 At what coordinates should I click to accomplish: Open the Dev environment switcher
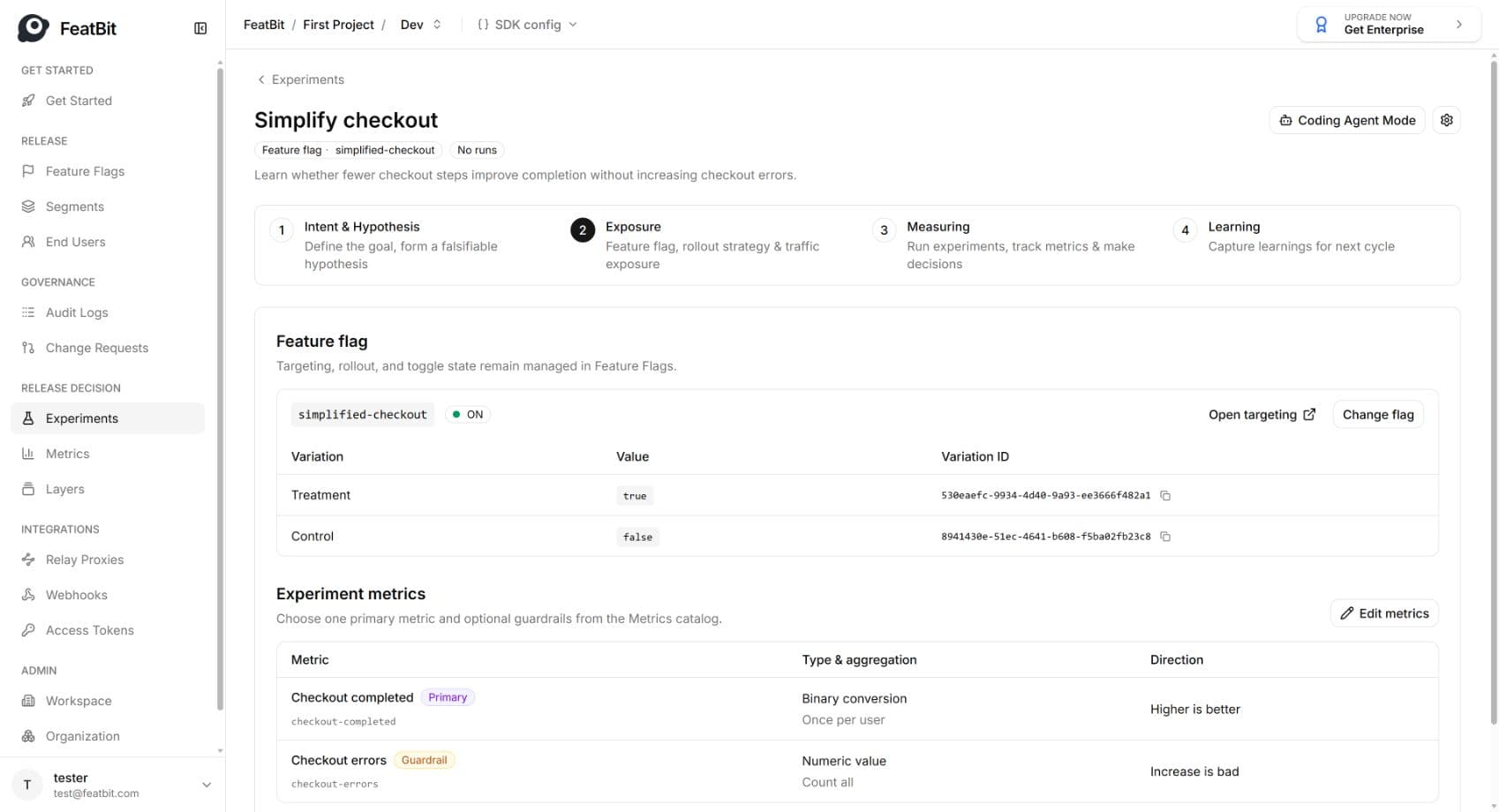coord(421,25)
